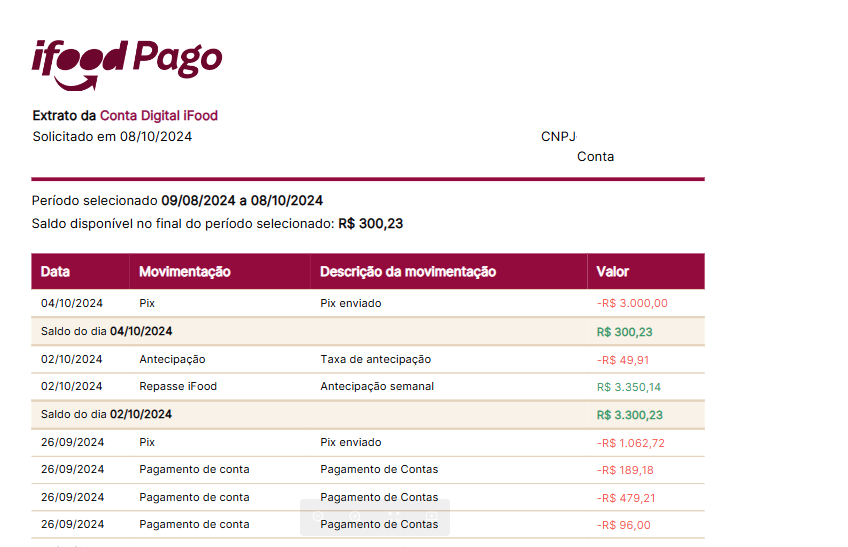Click the period '09/08/2024 a 08/10/2024'

tap(242, 201)
